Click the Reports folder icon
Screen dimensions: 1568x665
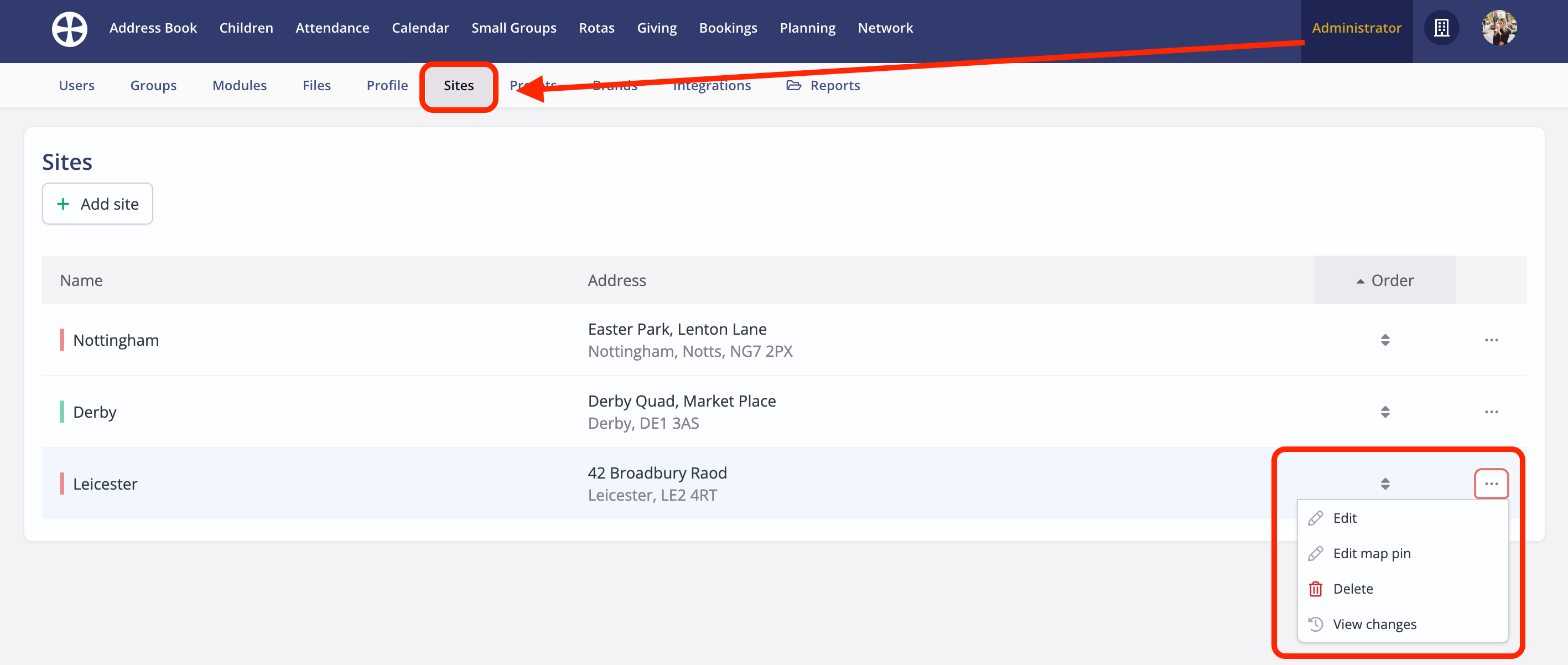click(x=793, y=85)
